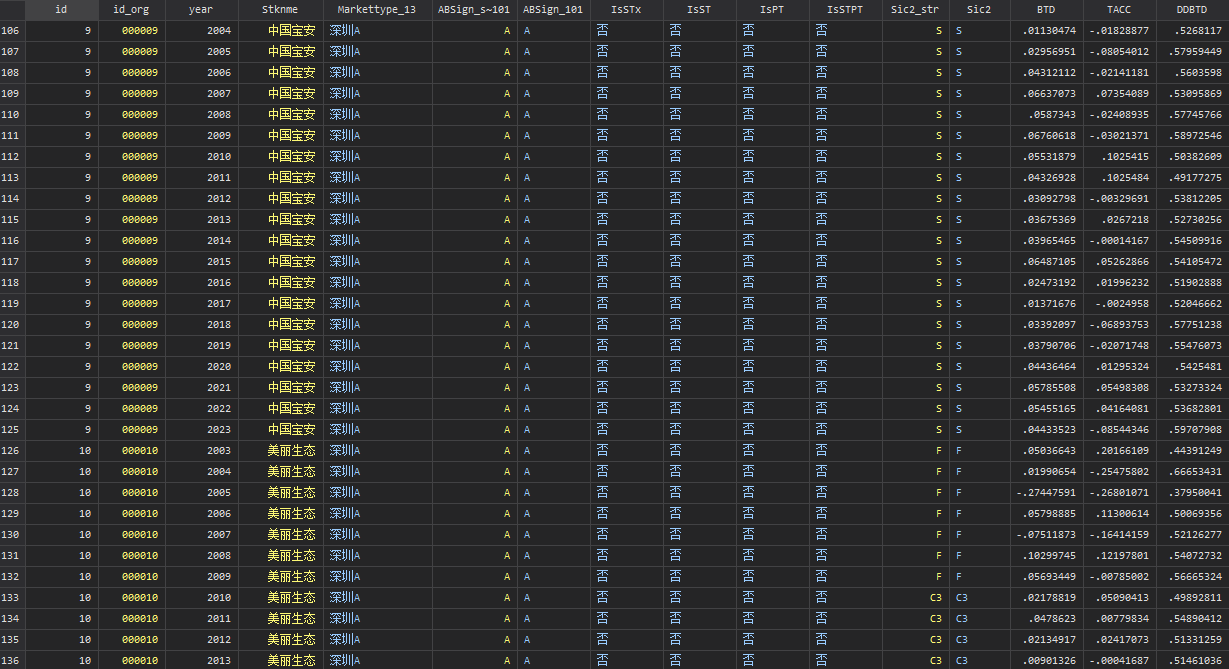Select the C3 Sic2 cell in row 133
Image resolution: width=1229 pixels, height=669 pixels.
tap(962, 598)
